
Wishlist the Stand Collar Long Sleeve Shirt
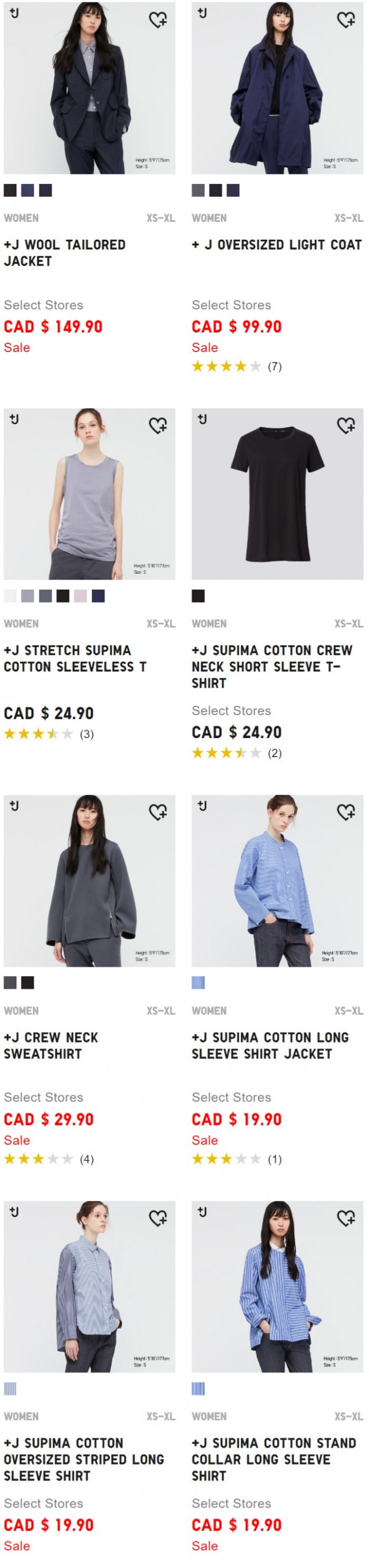tap(346, 1218)
